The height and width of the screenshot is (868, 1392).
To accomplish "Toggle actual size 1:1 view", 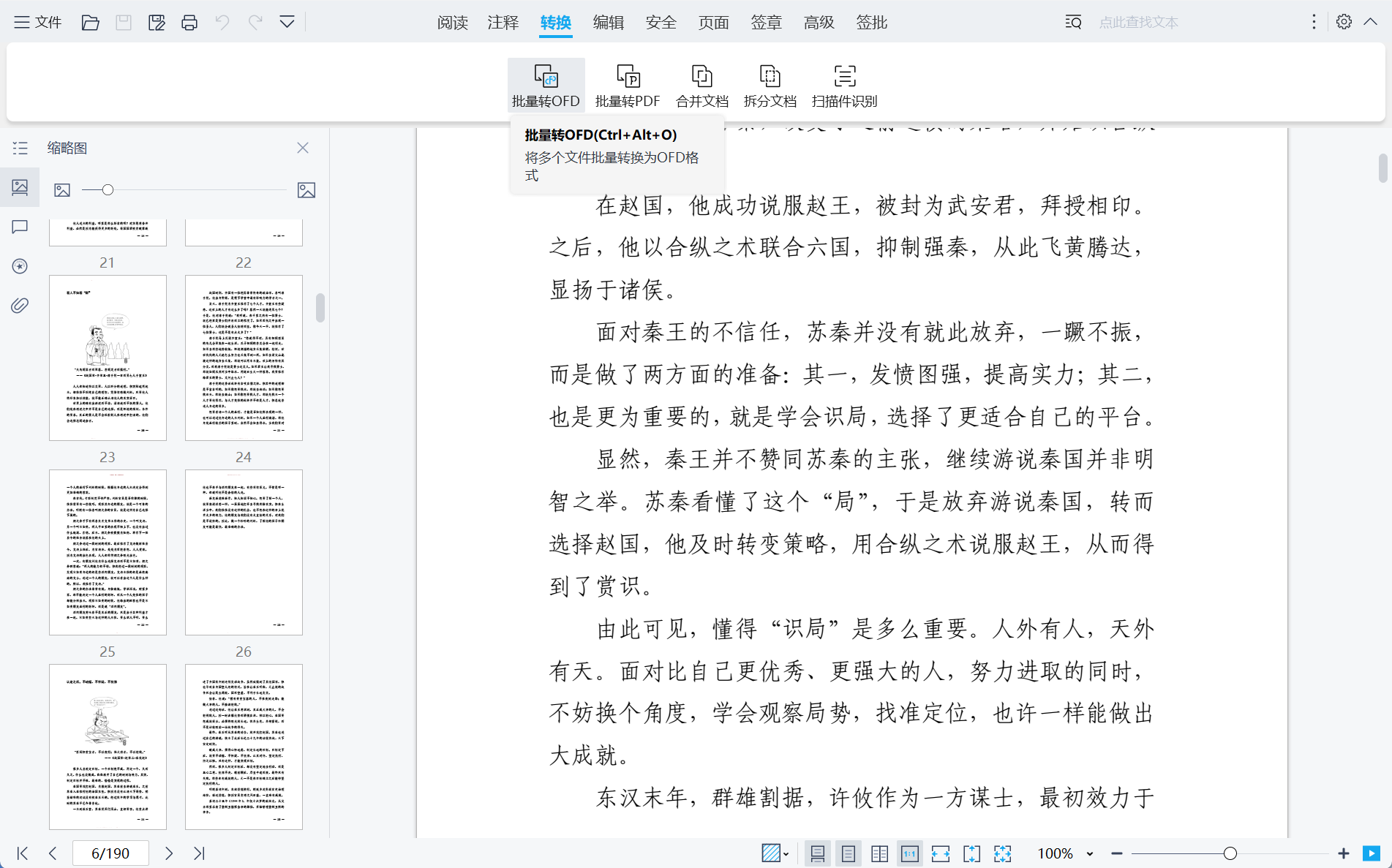I will click(910, 853).
